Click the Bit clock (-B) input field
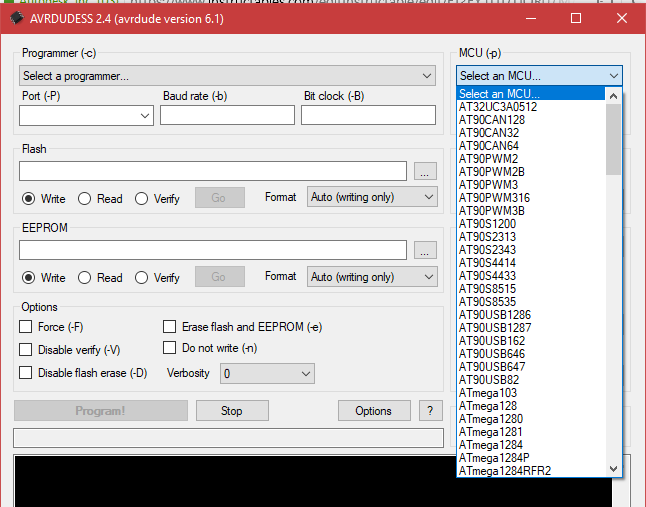 tap(368, 115)
